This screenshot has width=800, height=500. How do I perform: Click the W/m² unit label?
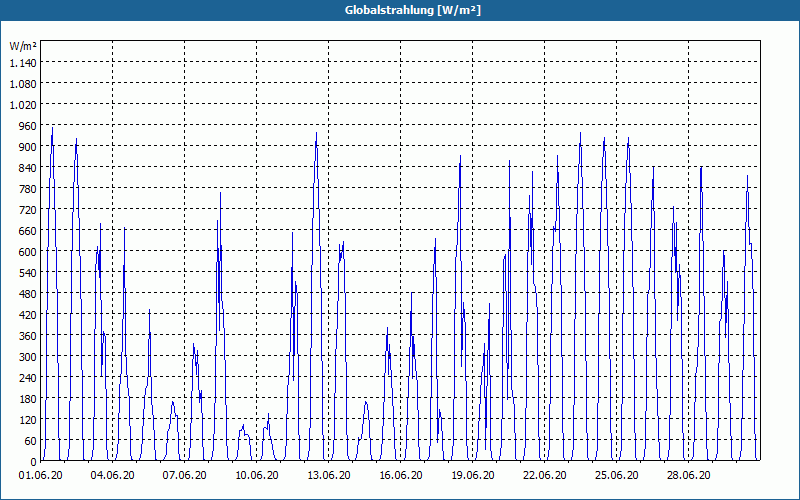(23, 46)
